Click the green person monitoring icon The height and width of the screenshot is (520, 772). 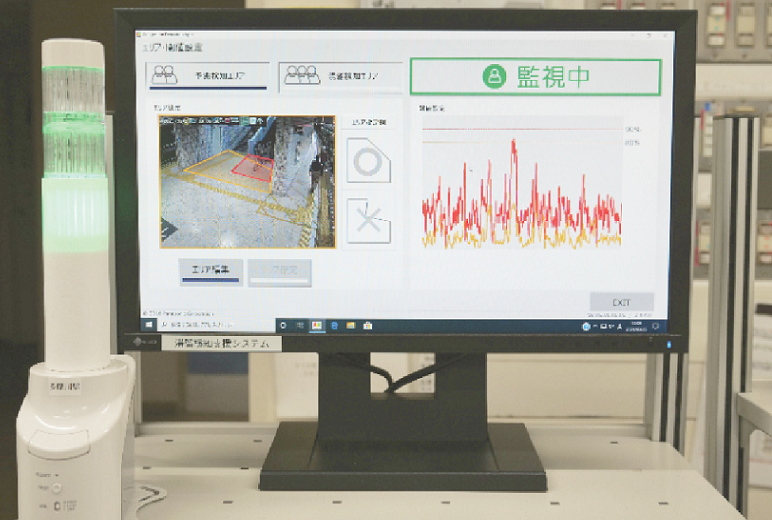click(x=494, y=78)
